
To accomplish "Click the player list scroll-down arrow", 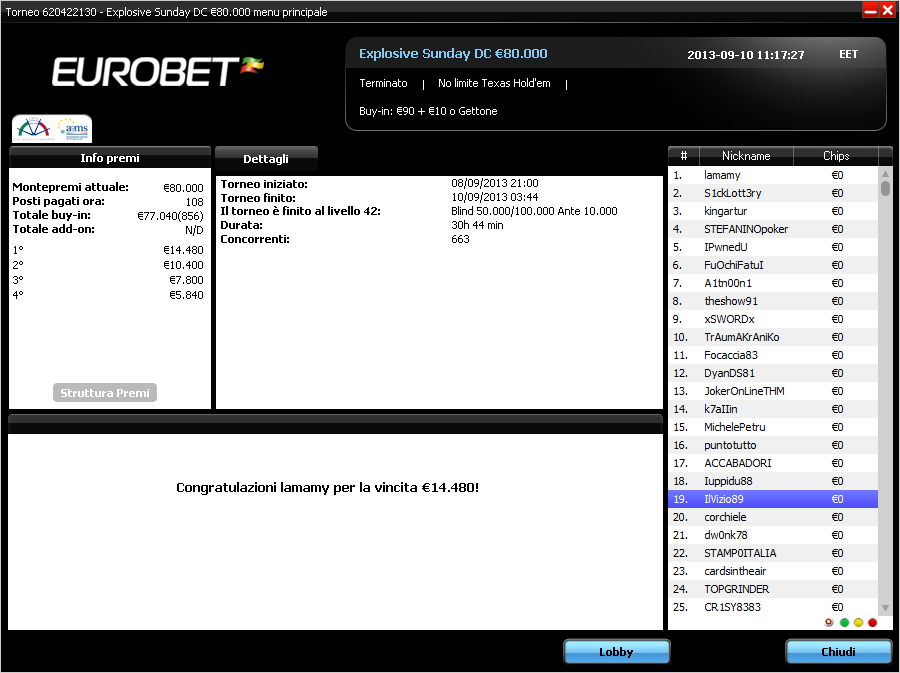I will pos(885,608).
